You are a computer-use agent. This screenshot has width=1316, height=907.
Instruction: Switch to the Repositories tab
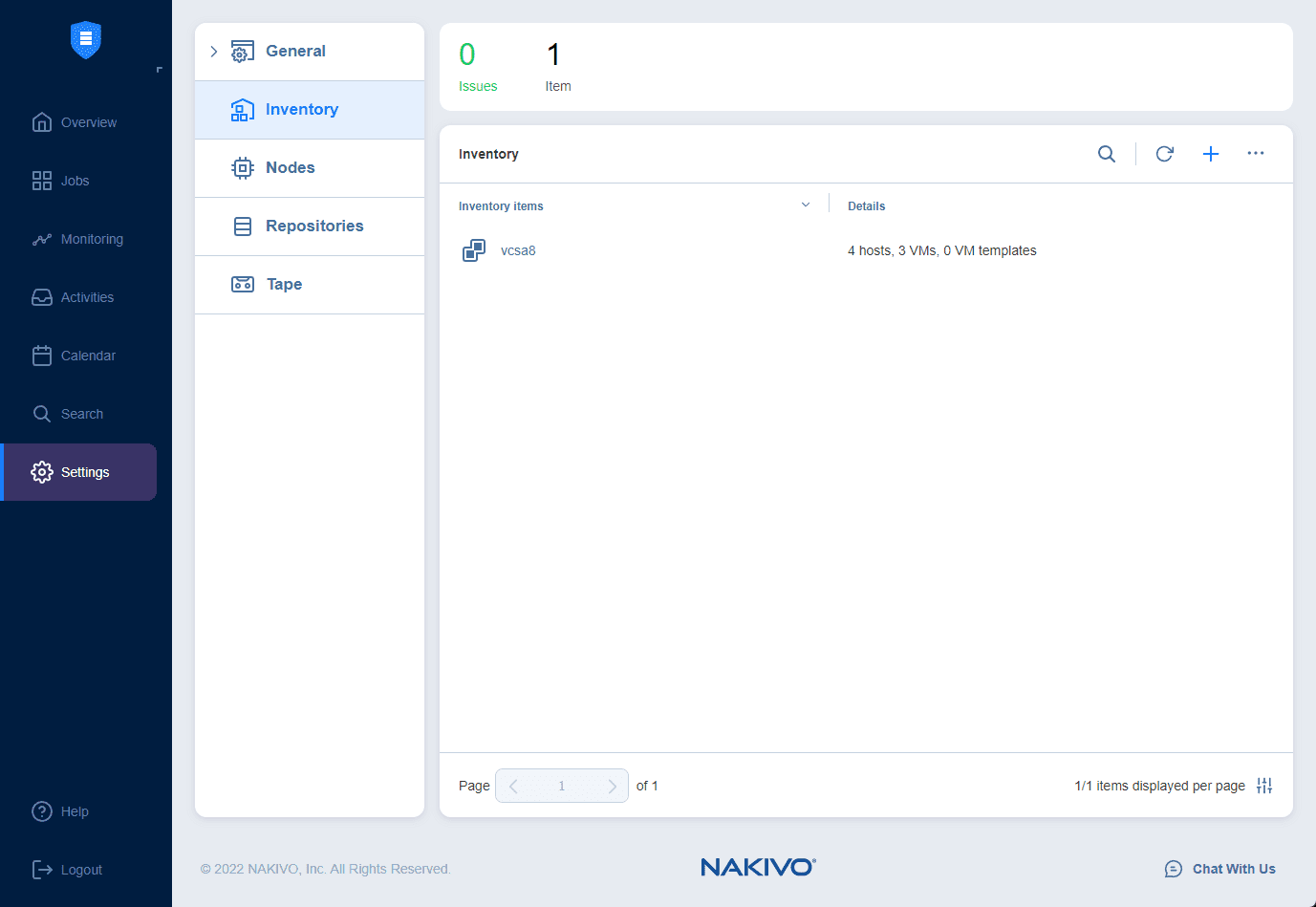(x=315, y=226)
